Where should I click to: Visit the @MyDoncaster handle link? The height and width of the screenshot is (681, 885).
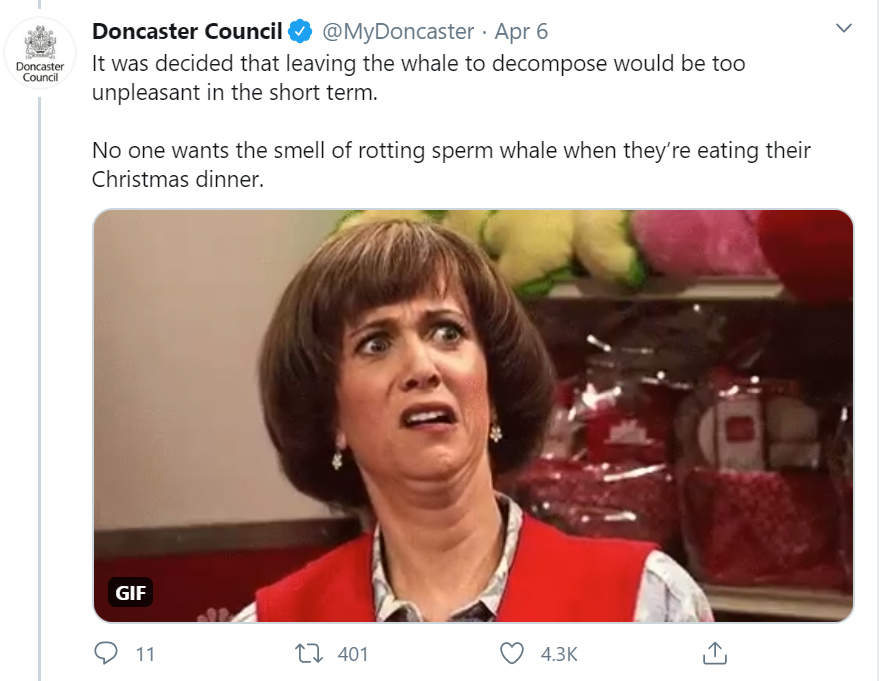(x=398, y=31)
